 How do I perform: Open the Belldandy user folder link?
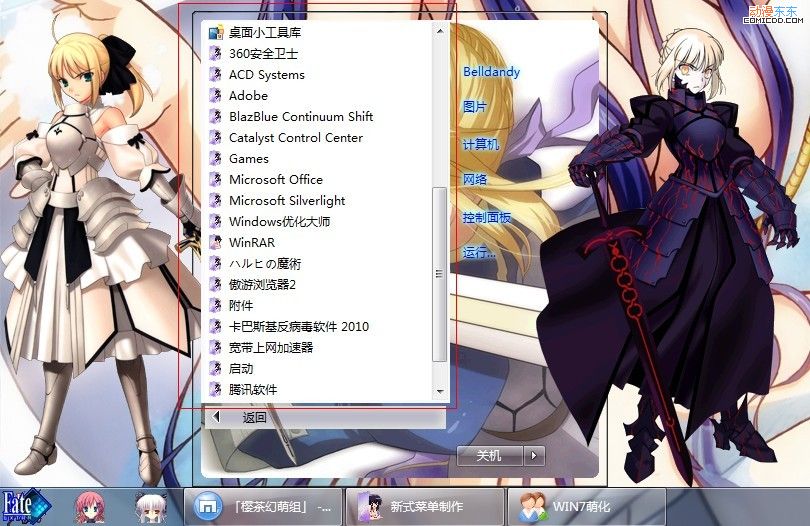(x=491, y=72)
